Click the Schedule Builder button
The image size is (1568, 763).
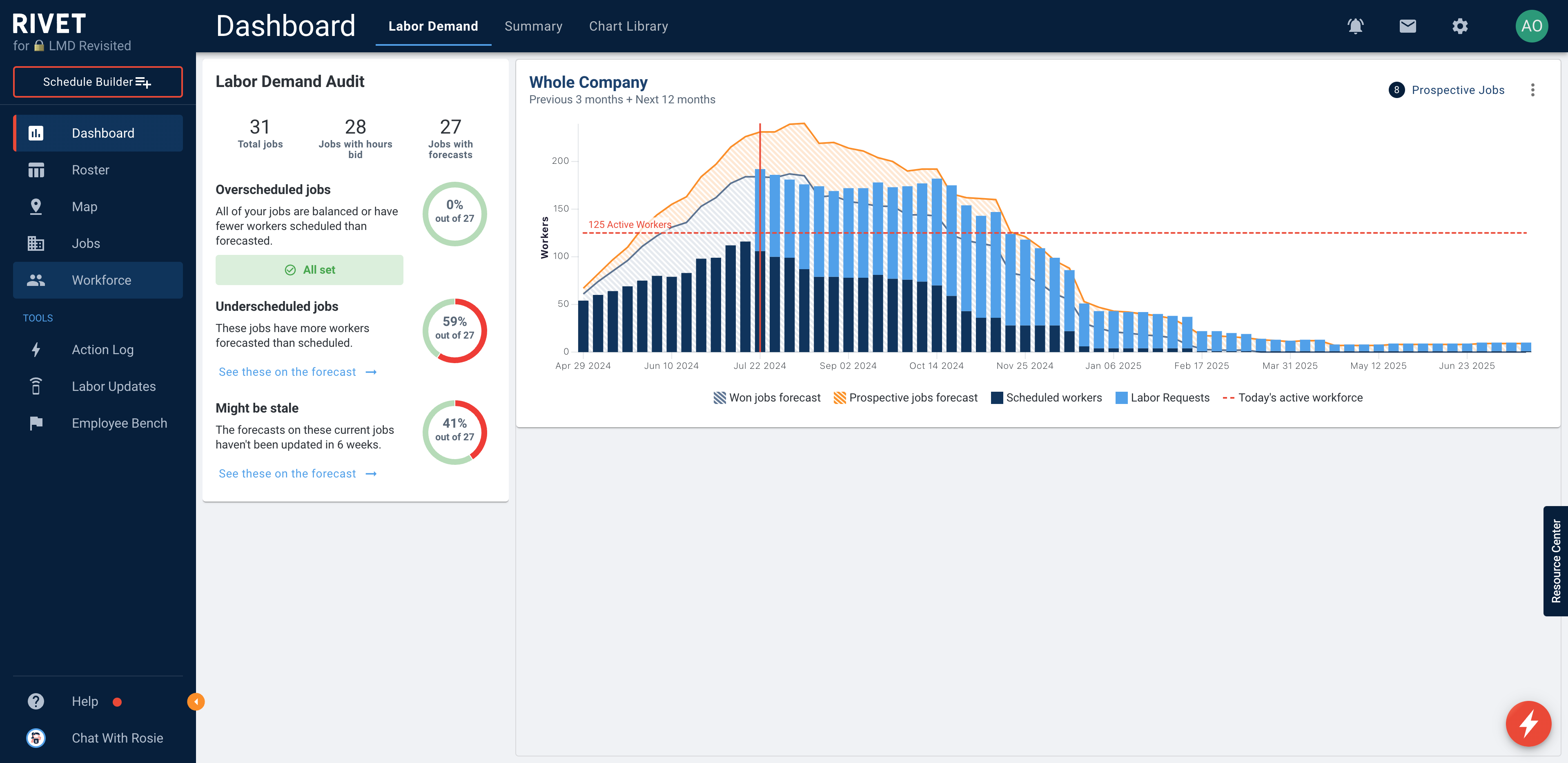coord(98,82)
